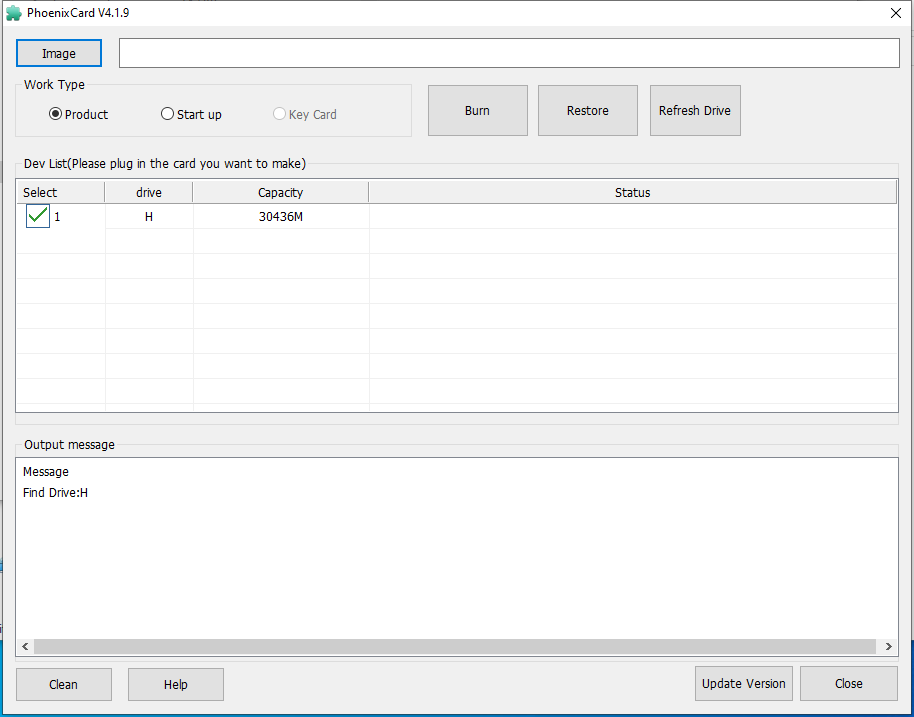Close the PhoenixCard window via X
The image size is (914, 717).
pos(896,13)
